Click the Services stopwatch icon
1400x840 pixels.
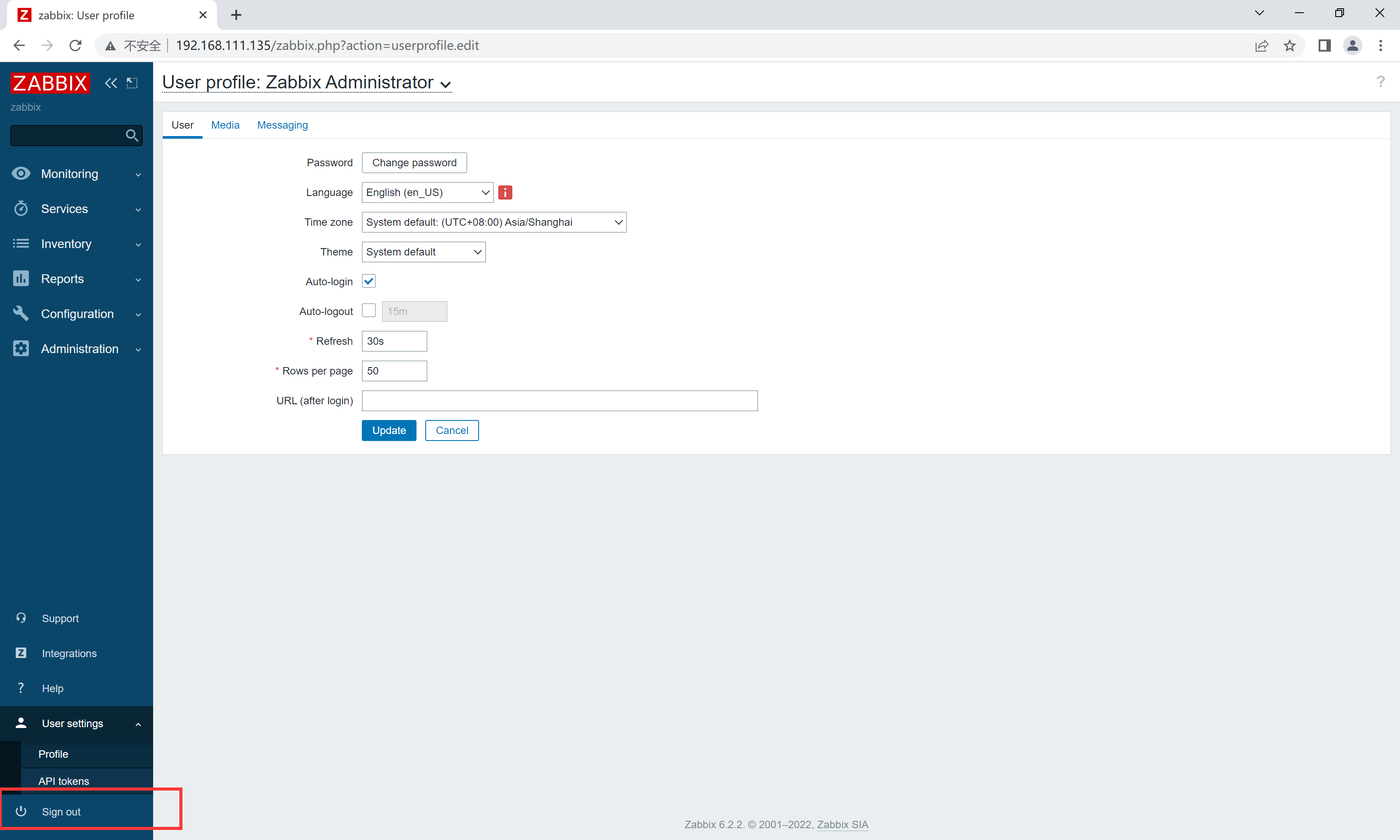point(21,208)
